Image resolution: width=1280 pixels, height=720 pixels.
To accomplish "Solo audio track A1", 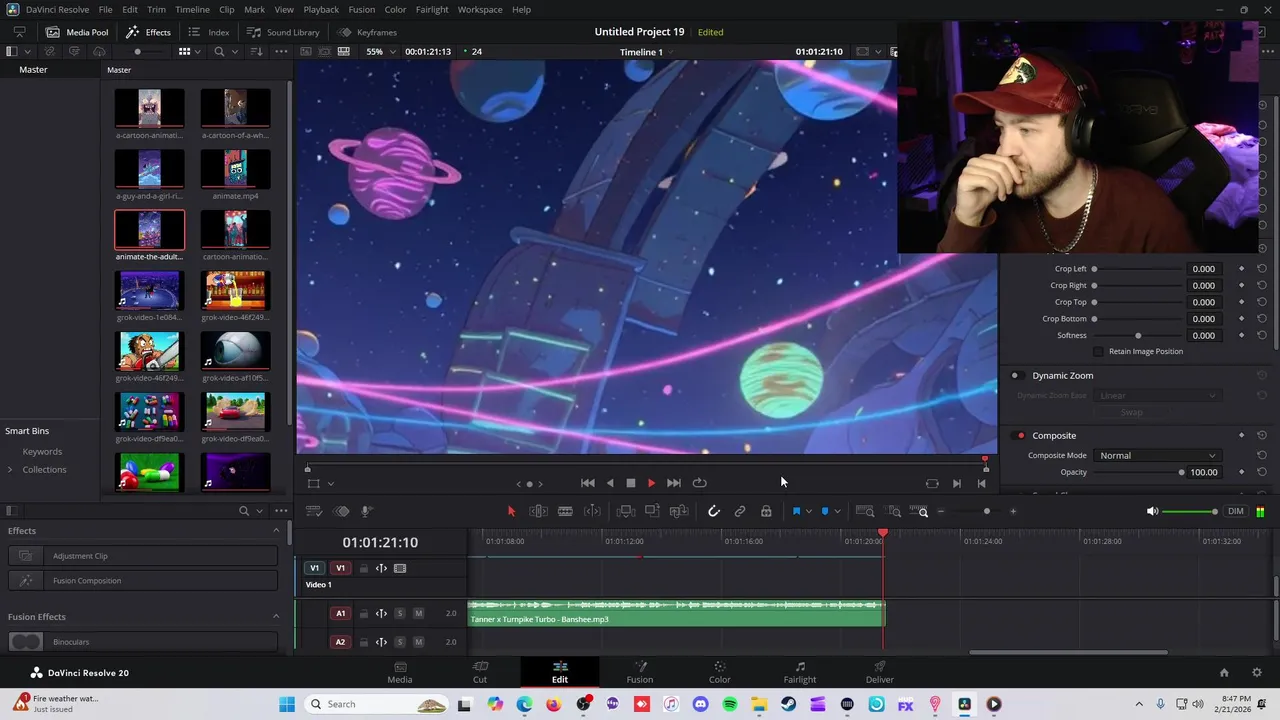I will point(400,613).
